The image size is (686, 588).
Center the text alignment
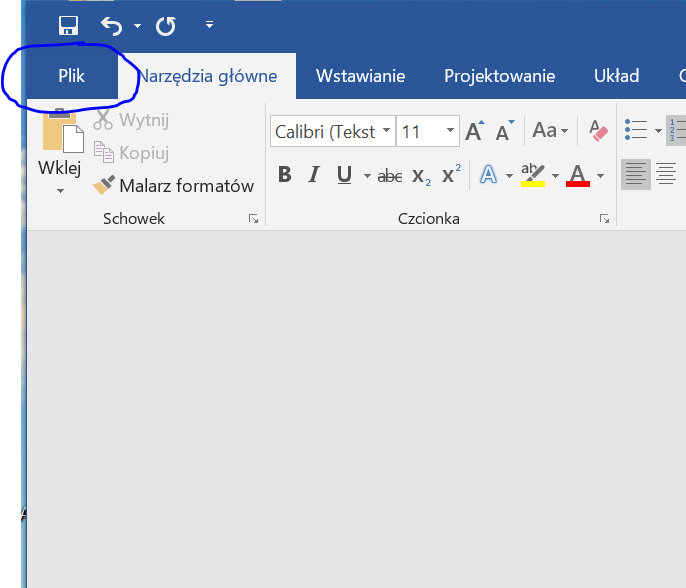coord(666,174)
